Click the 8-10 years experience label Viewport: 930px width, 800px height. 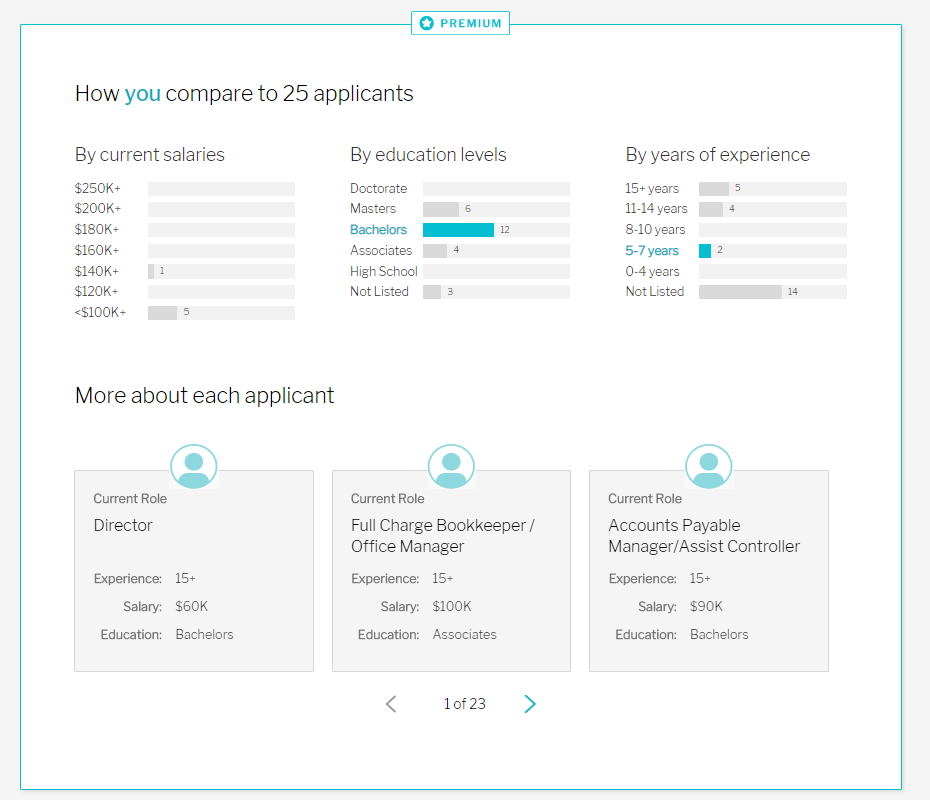click(x=655, y=230)
